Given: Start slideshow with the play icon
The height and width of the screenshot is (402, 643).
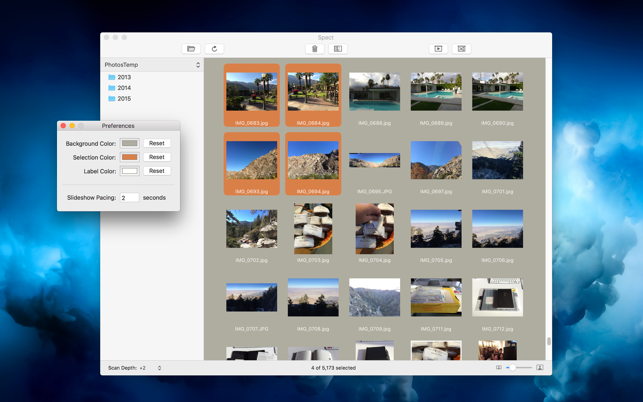Looking at the screenshot, I should [x=438, y=49].
